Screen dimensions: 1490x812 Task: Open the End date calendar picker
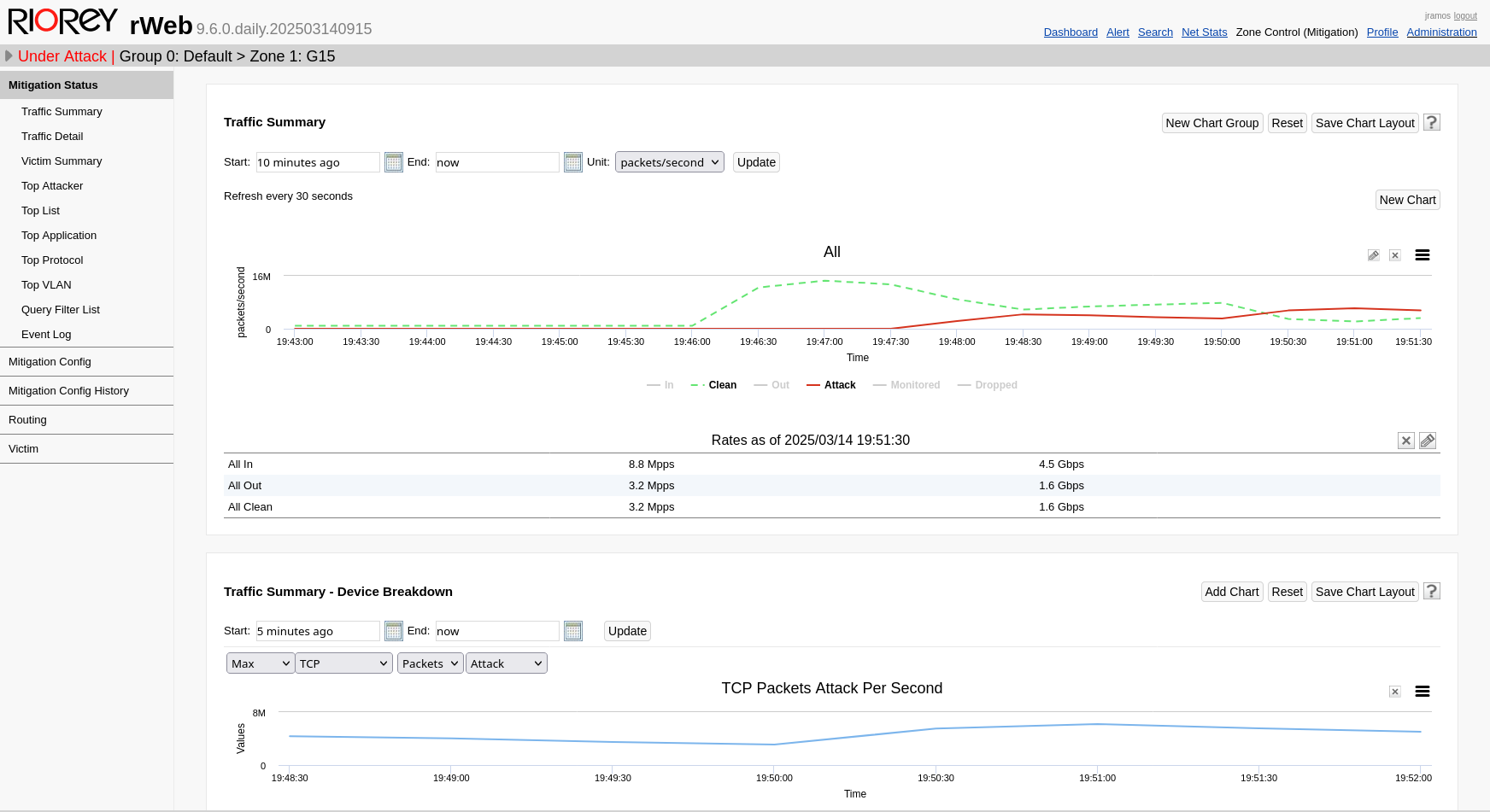572,162
